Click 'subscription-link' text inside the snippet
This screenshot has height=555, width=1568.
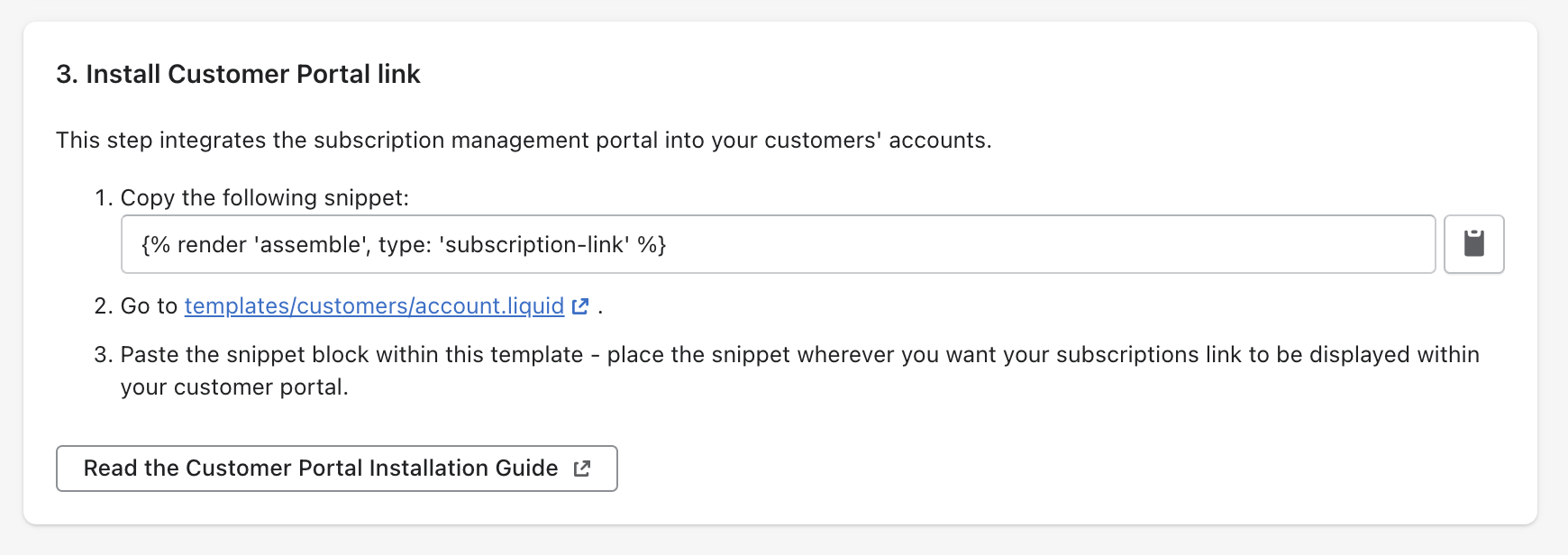533,245
